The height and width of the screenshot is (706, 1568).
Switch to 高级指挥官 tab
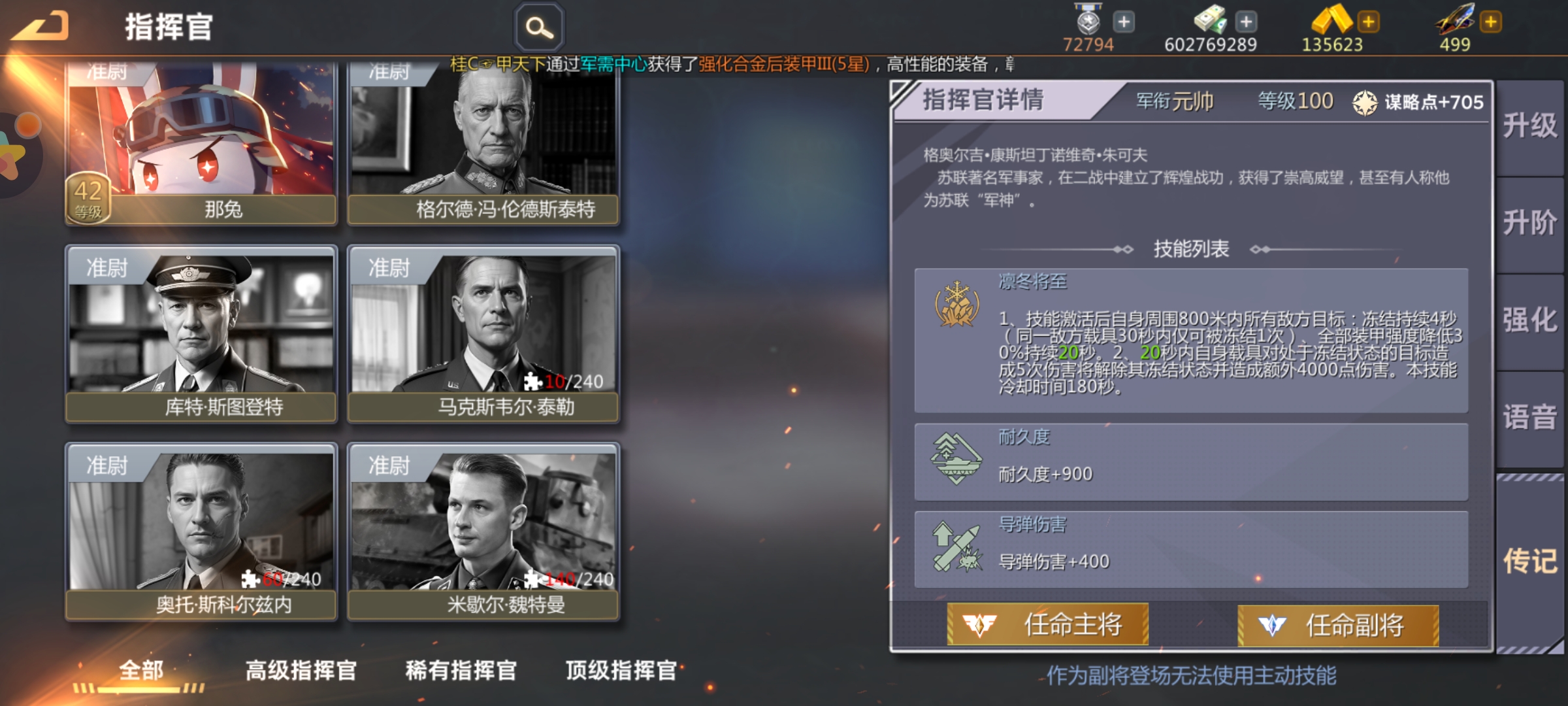[x=301, y=670]
